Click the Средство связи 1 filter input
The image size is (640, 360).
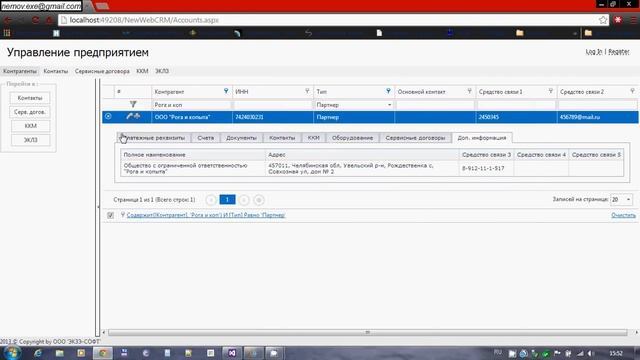point(516,105)
